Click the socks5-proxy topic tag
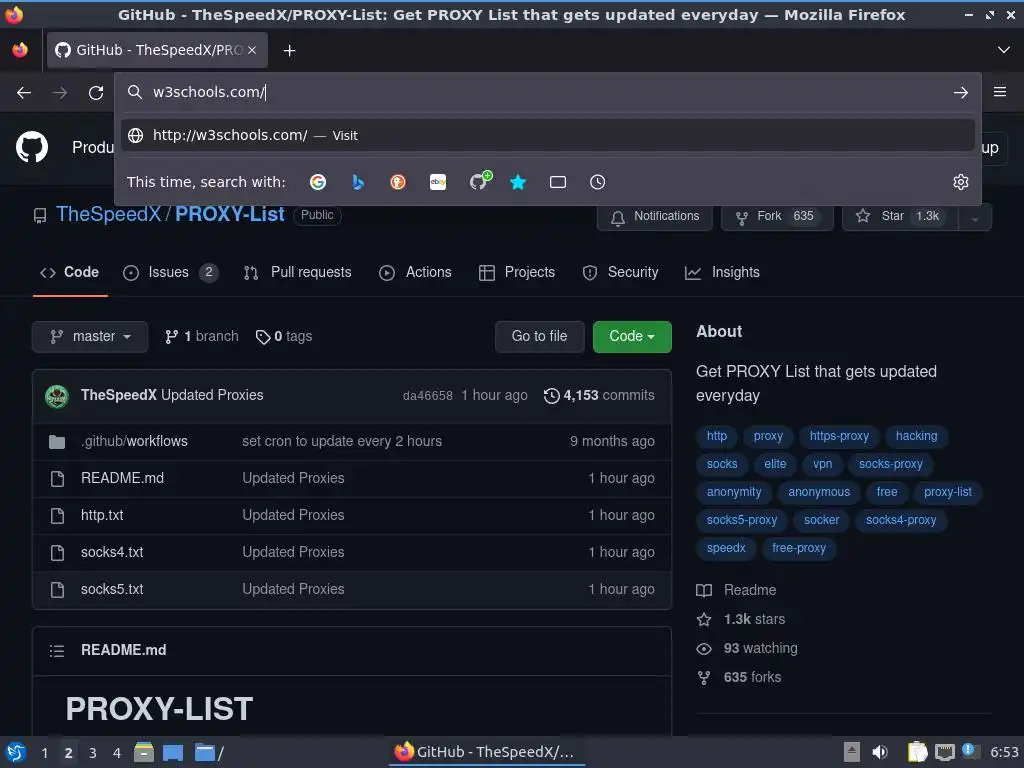1024x768 pixels. click(x=742, y=520)
